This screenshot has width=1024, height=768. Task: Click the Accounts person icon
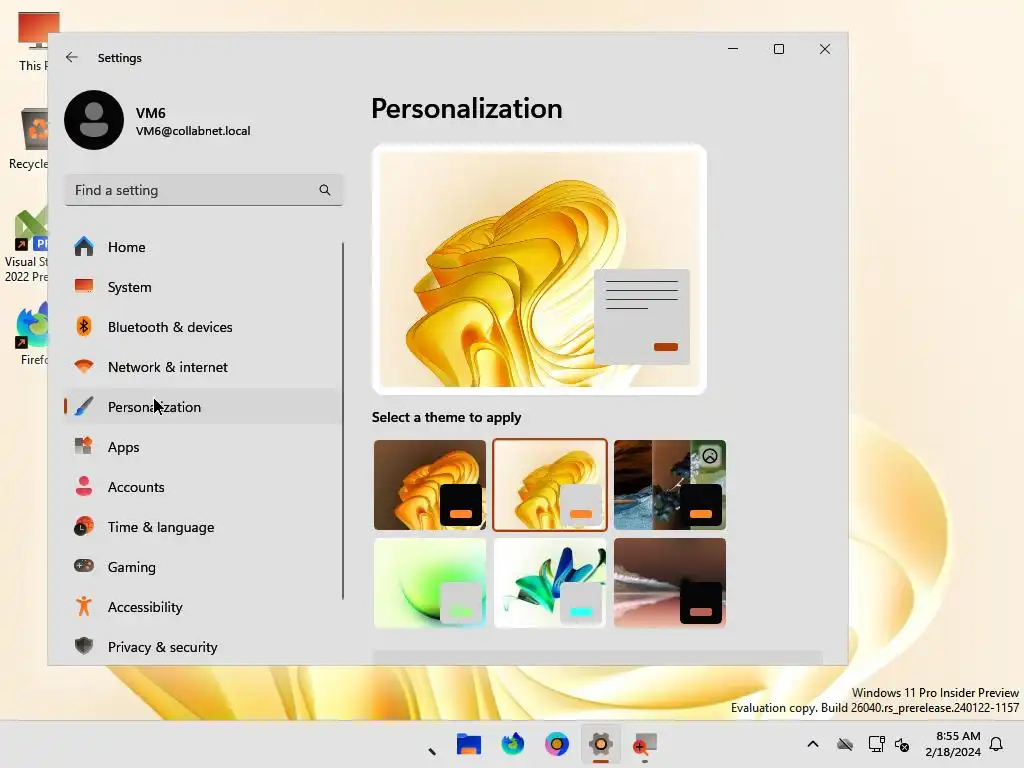(84, 486)
